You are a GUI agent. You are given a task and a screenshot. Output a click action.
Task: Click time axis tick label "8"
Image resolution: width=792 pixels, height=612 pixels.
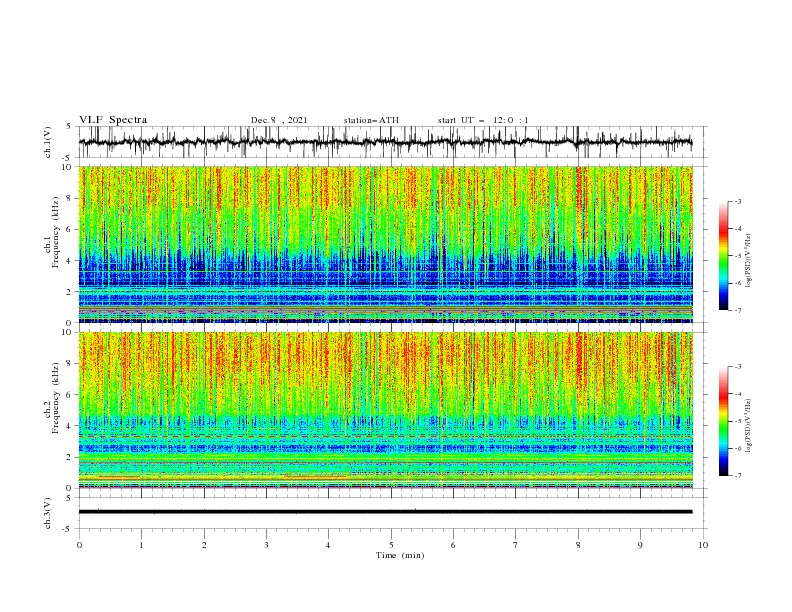(578, 545)
